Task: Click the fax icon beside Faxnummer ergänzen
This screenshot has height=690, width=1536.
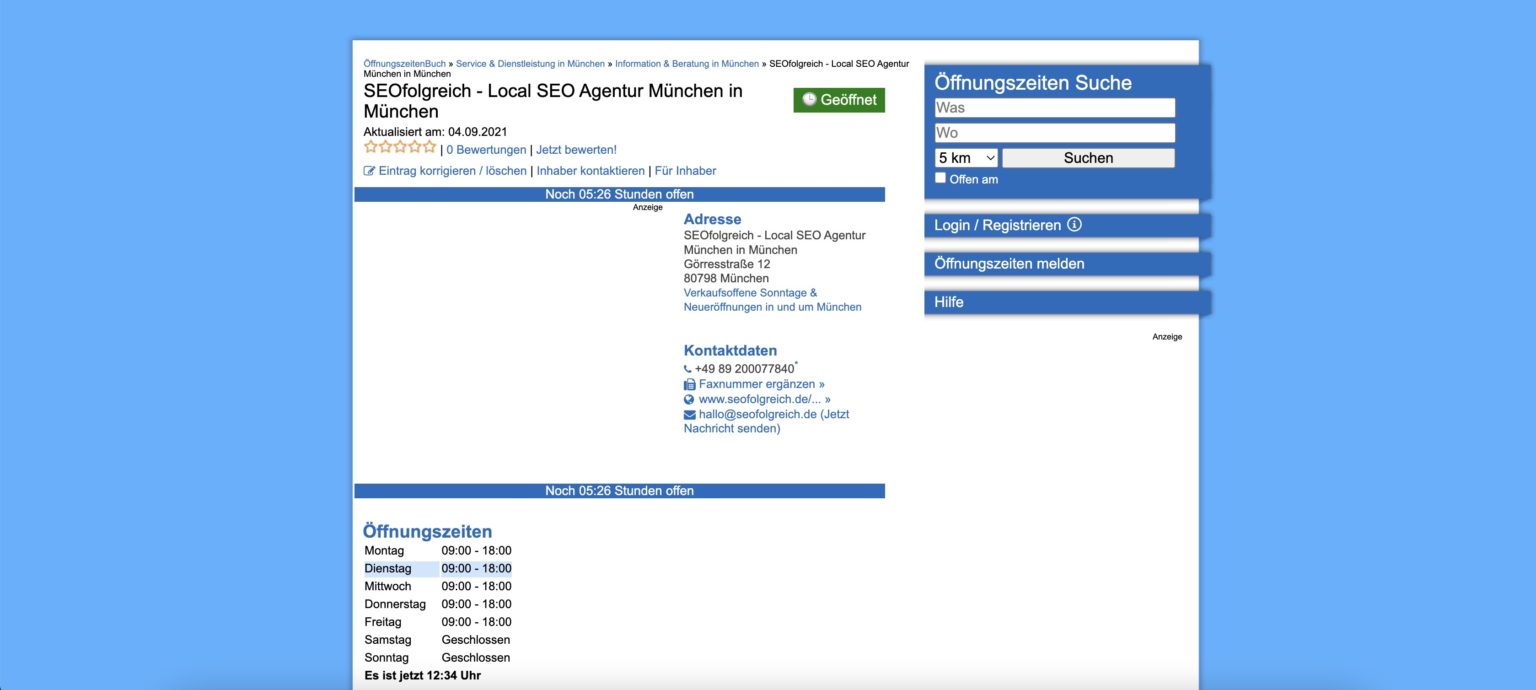Action: coord(689,384)
